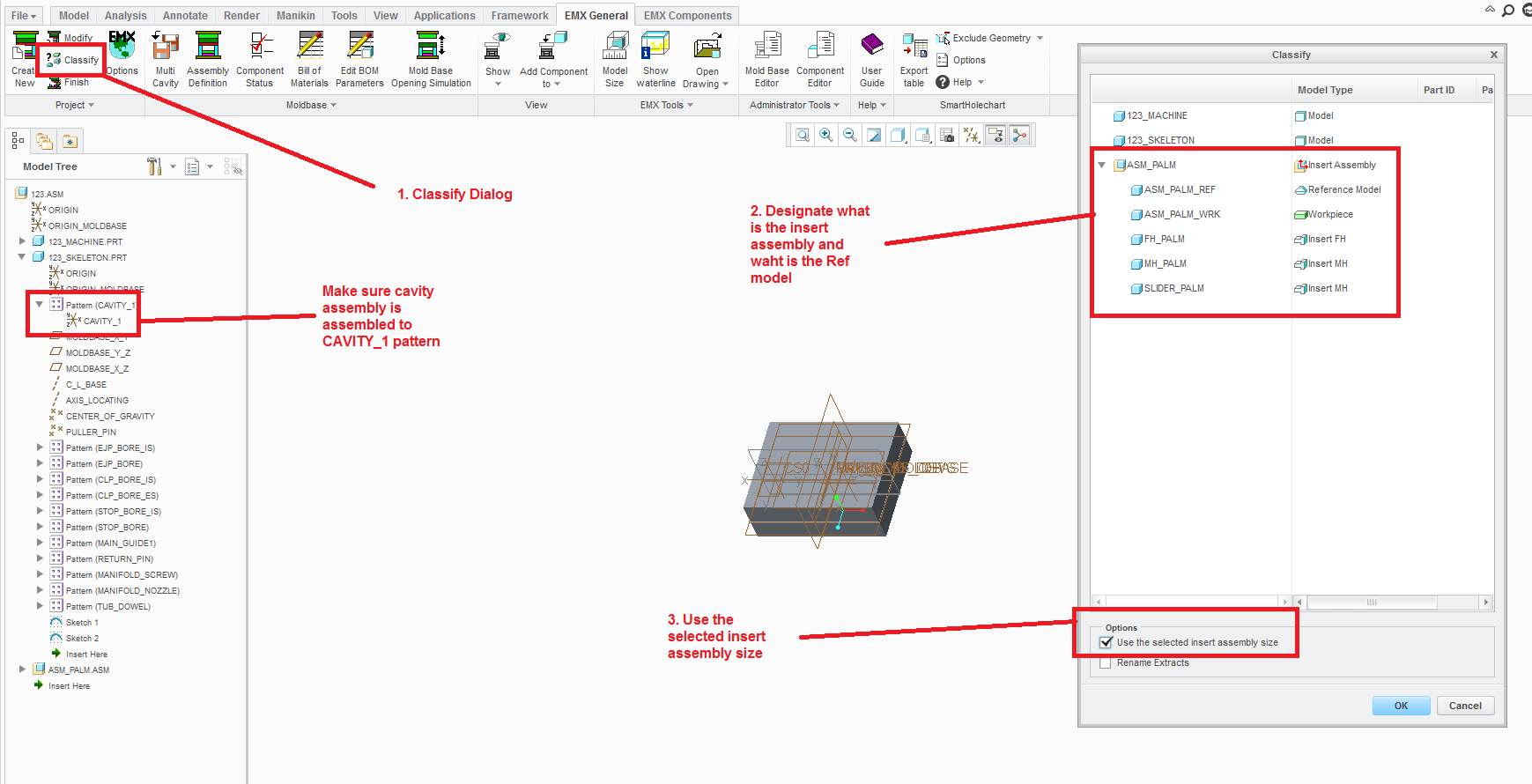This screenshot has height=784, width=1532.
Task: Click the Help button in the ribbon
Action: point(959,82)
